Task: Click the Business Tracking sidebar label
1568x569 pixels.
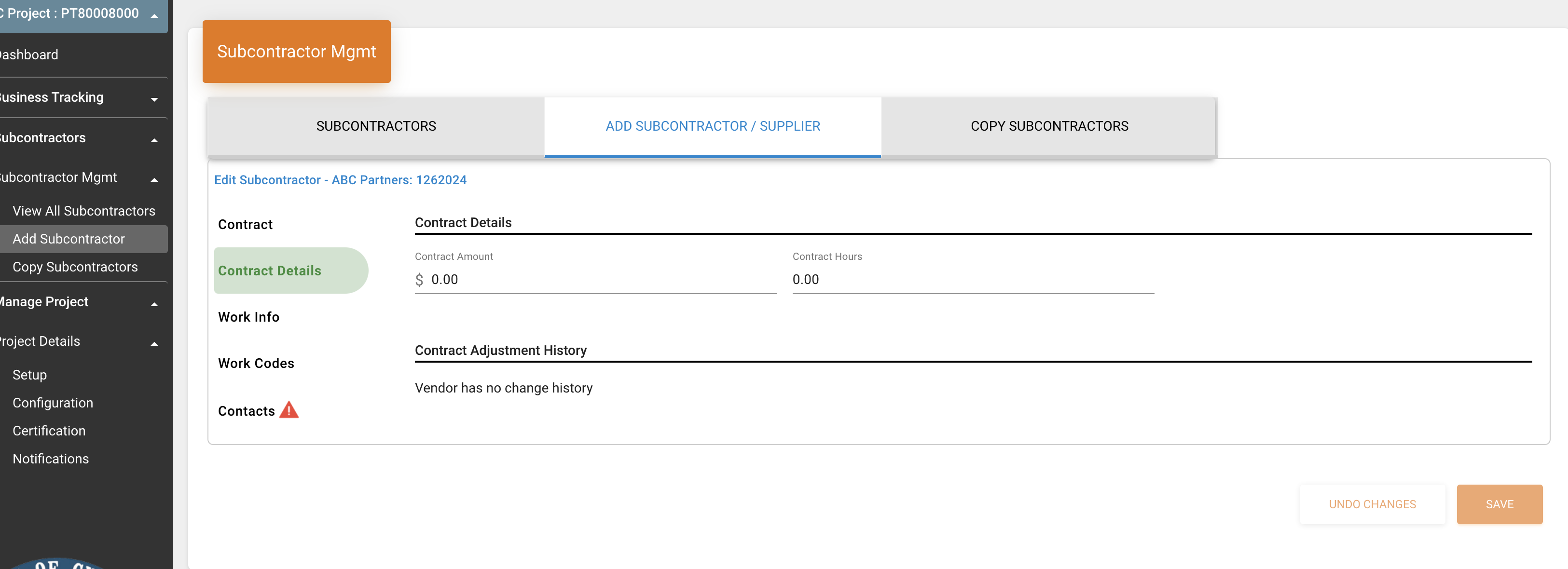Action: 52,97
